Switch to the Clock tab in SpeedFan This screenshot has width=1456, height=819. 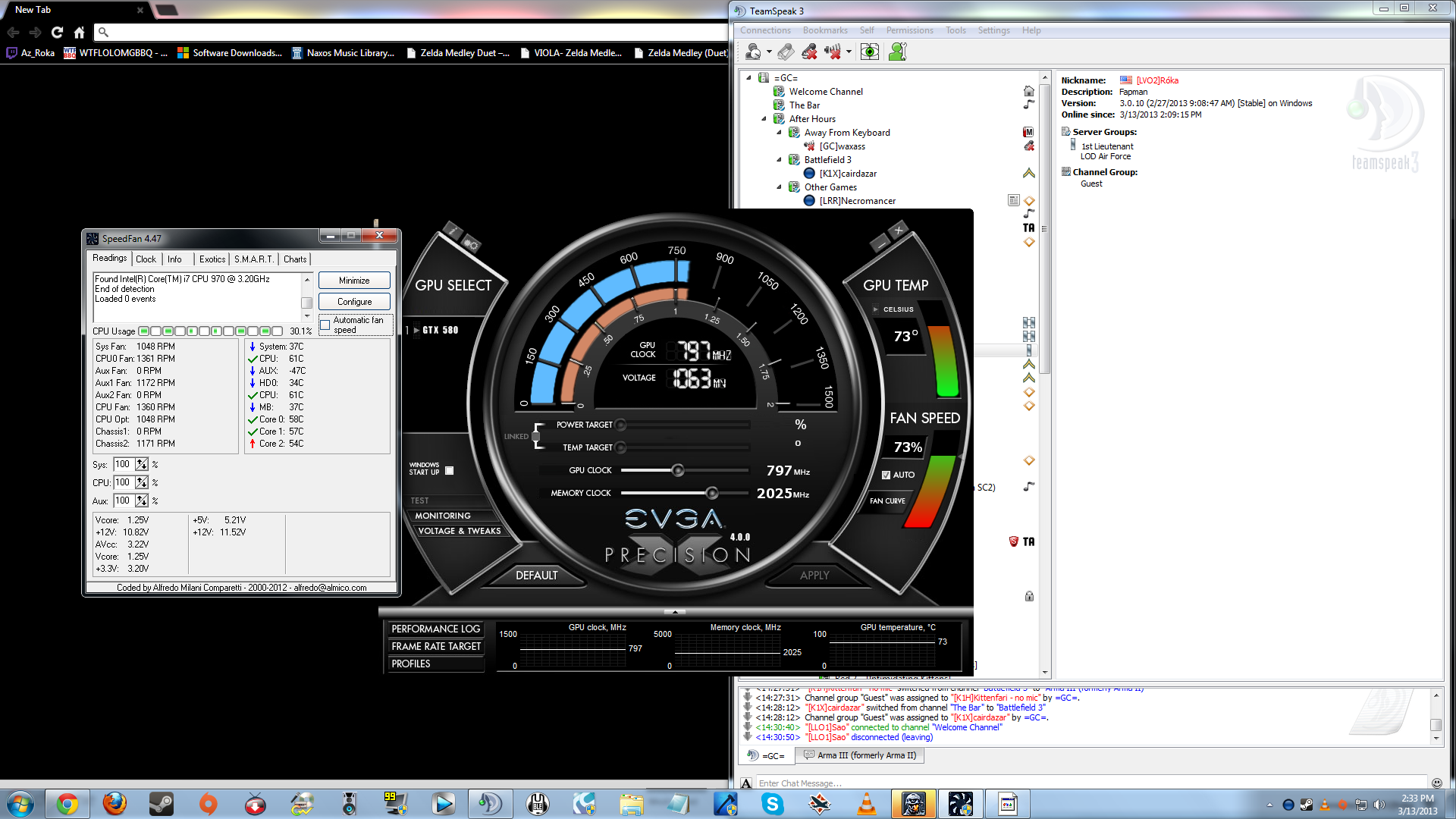click(146, 259)
